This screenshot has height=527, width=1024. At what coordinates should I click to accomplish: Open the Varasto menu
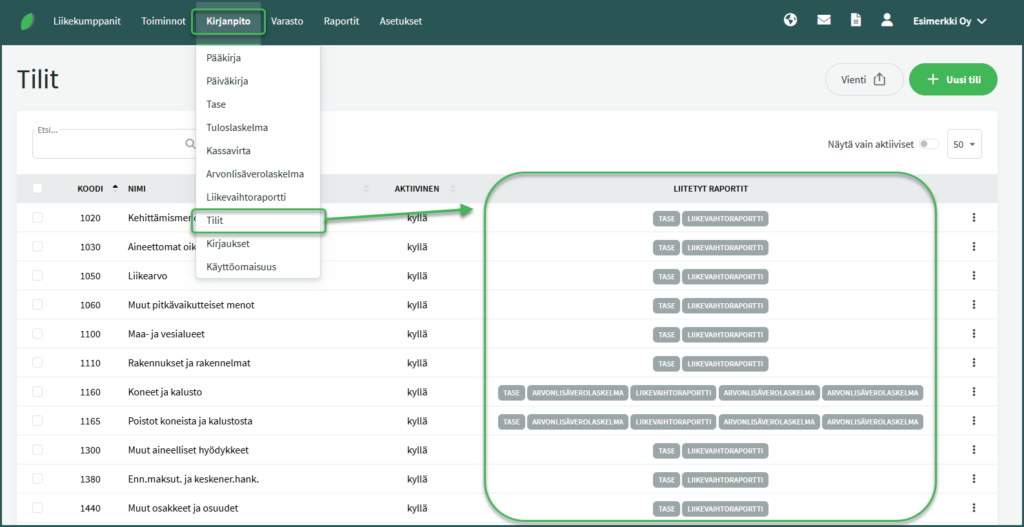[287, 21]
